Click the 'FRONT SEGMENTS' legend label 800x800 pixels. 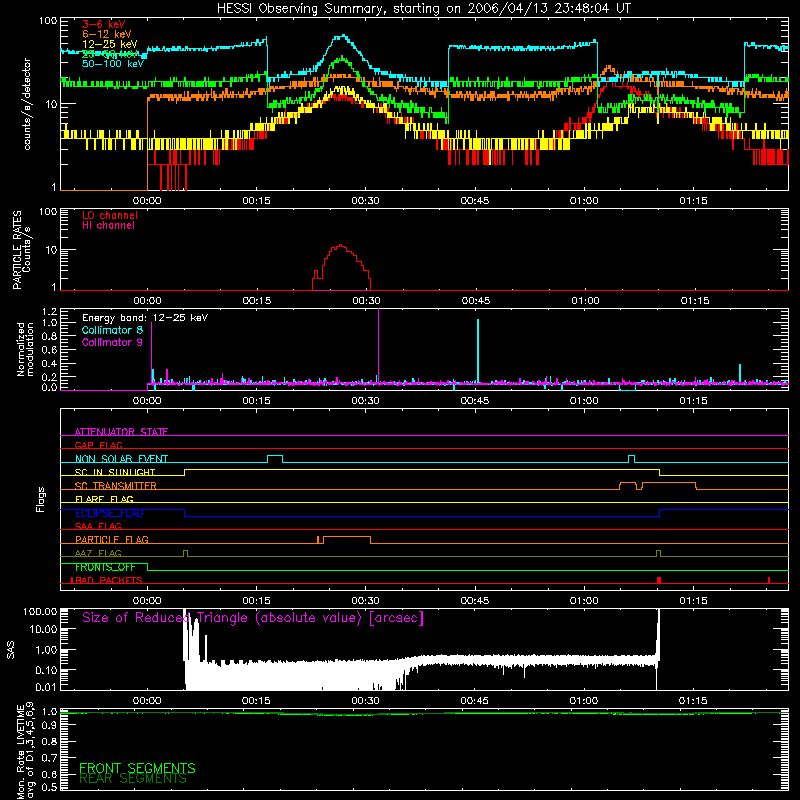[137, 768]
